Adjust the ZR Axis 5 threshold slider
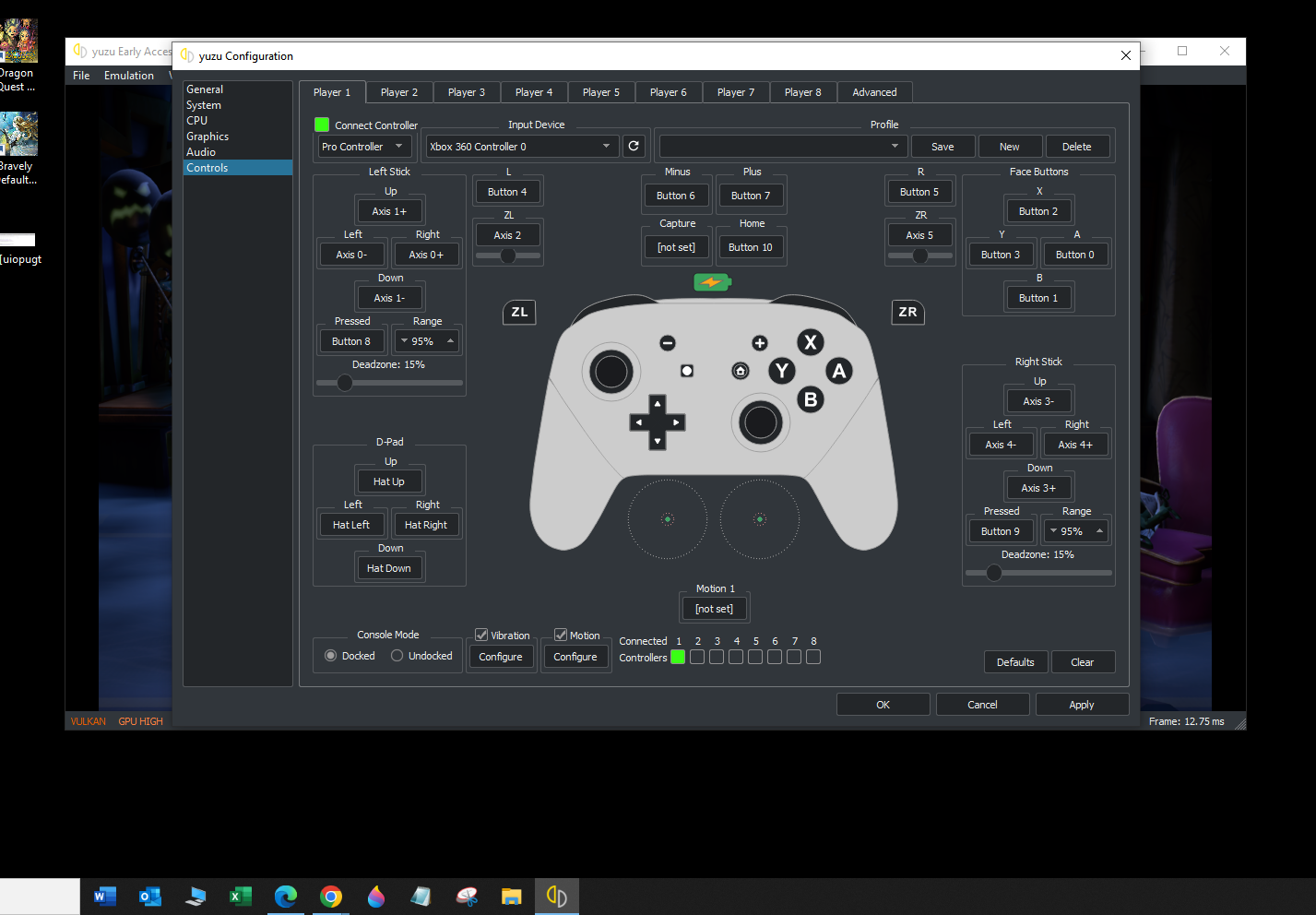The width and height of the screenshot is (1316, 915). (919, 255)
